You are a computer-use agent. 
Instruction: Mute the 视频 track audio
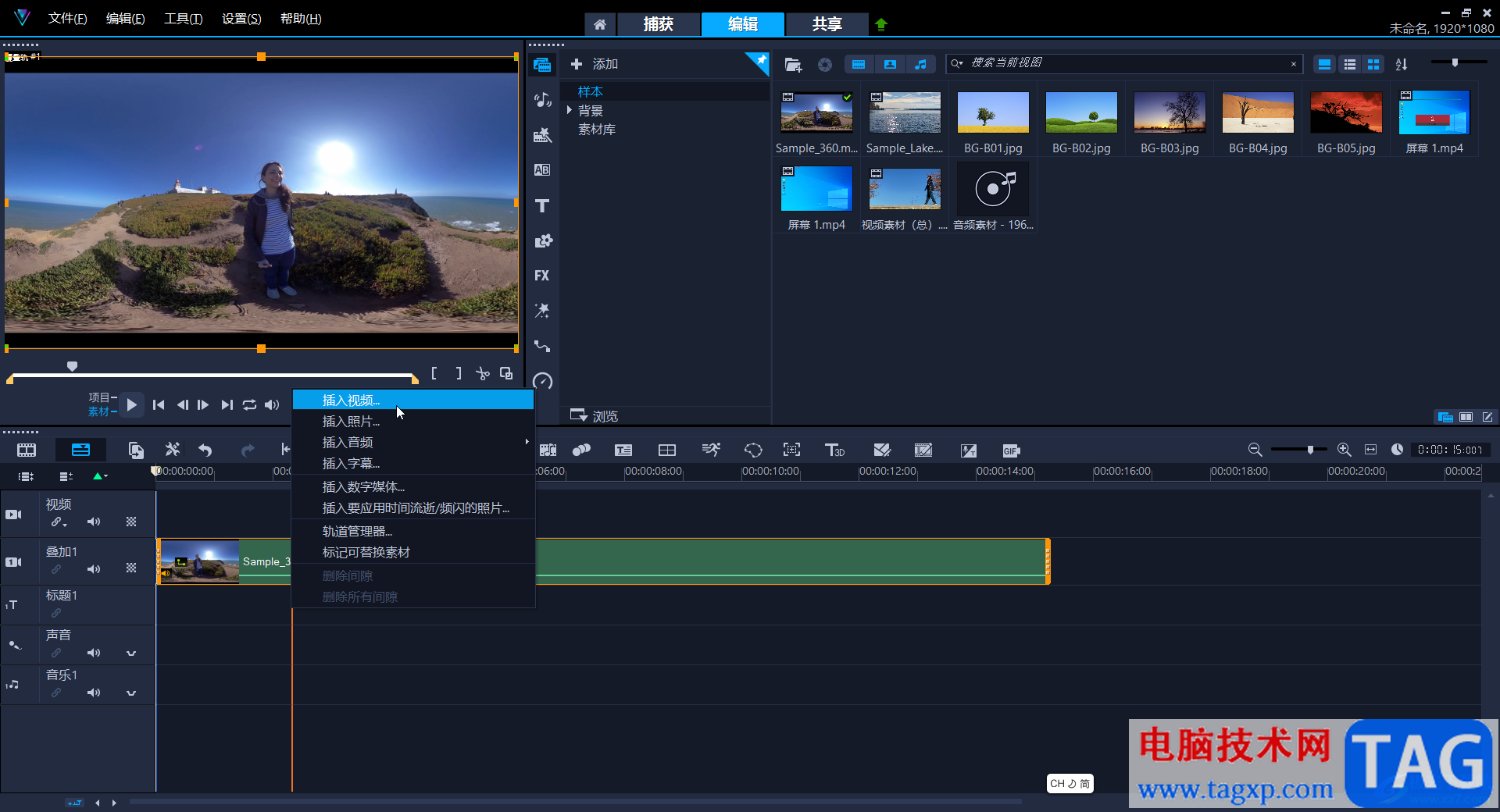tap(94, 522)
